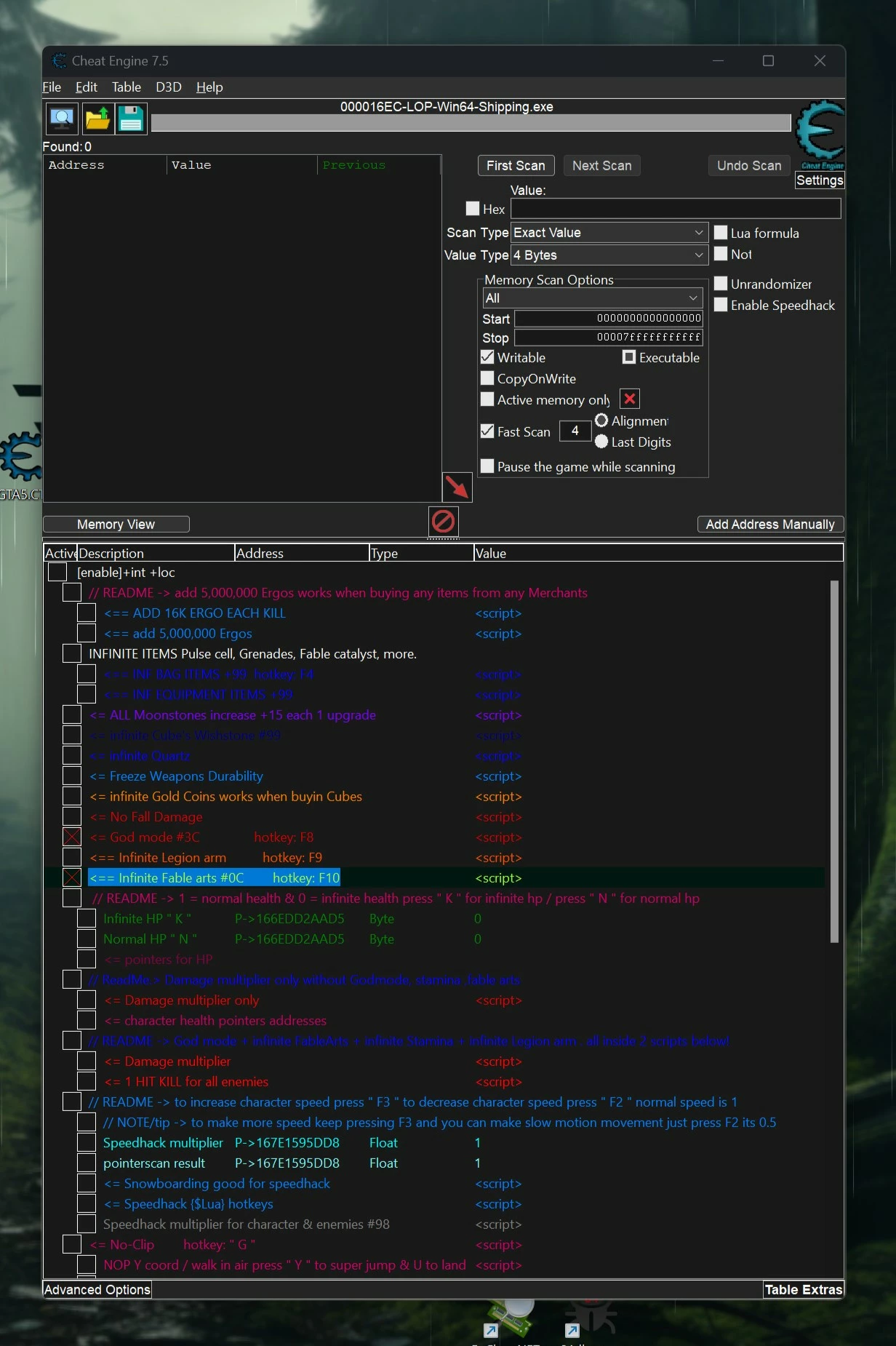
Task: Select infinite Gold Coins entry
Action: 225,797
